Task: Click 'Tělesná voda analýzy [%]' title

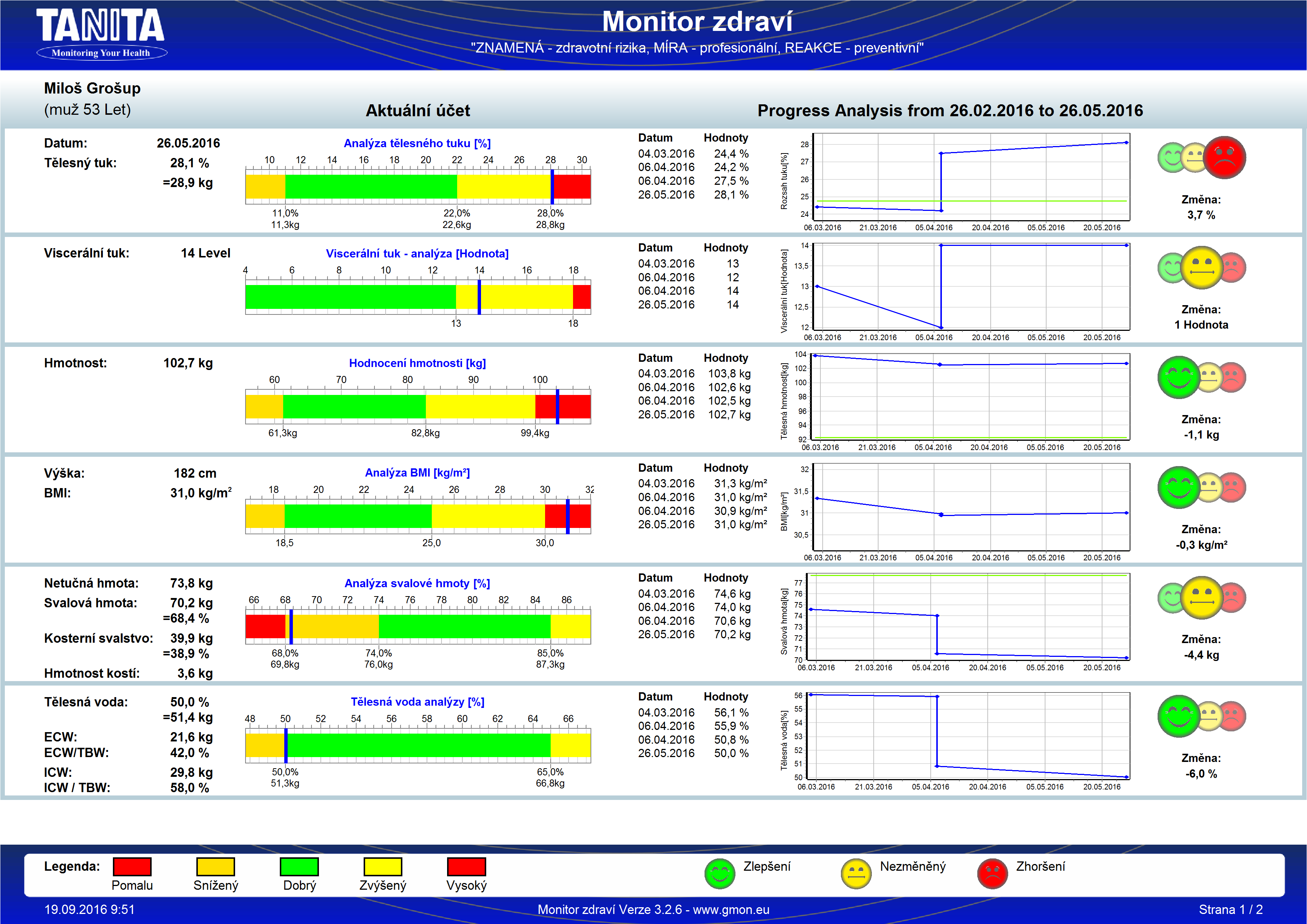Action: tap(417, 702)
